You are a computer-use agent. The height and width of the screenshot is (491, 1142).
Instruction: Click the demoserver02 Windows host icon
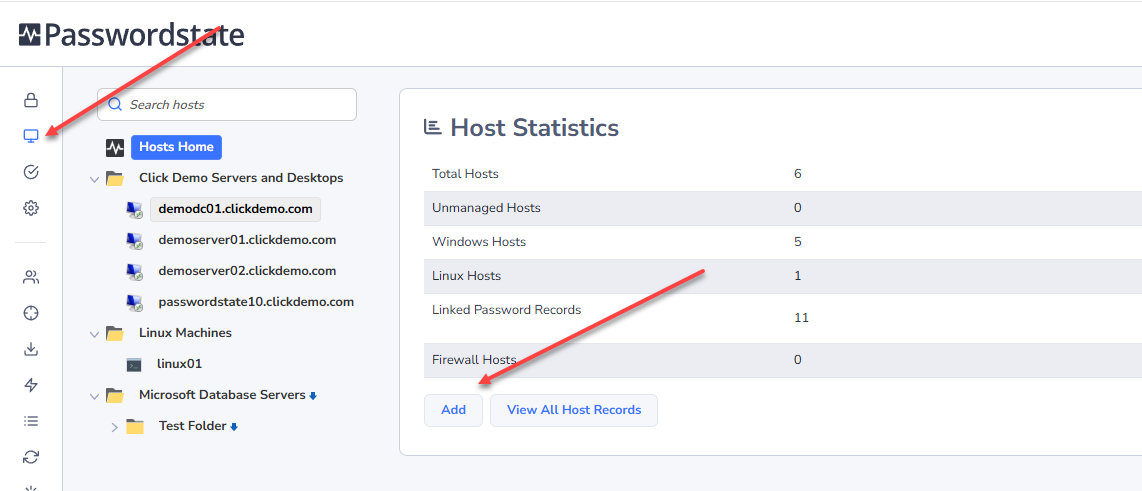tap(134, 272)
